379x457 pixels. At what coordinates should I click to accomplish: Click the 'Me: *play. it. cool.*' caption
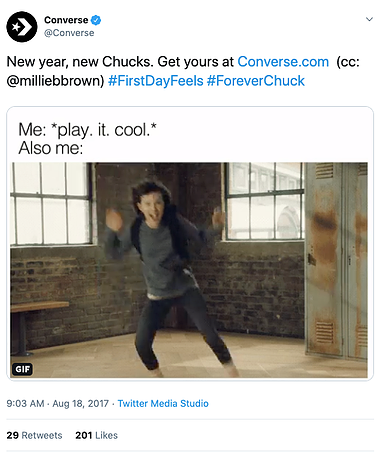pyautogui.click(x=87, y=130)
